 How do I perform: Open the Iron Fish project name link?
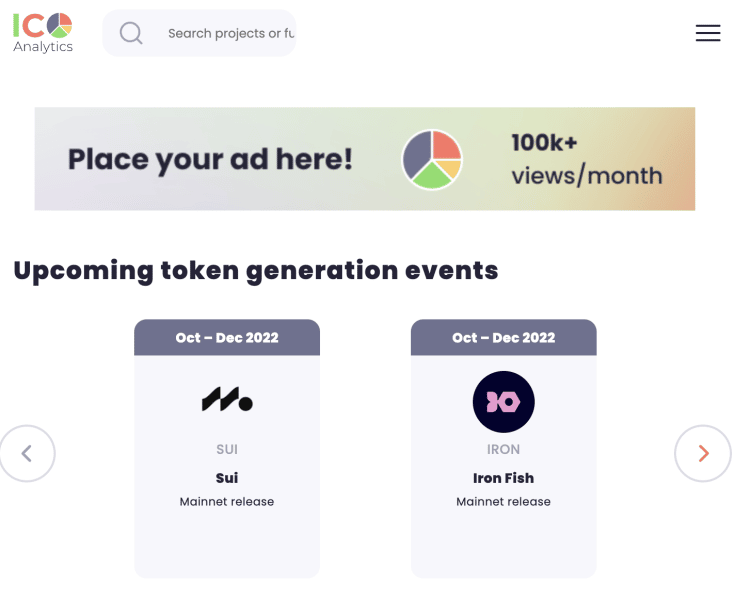pyautogui.click(x=503, y=478)
